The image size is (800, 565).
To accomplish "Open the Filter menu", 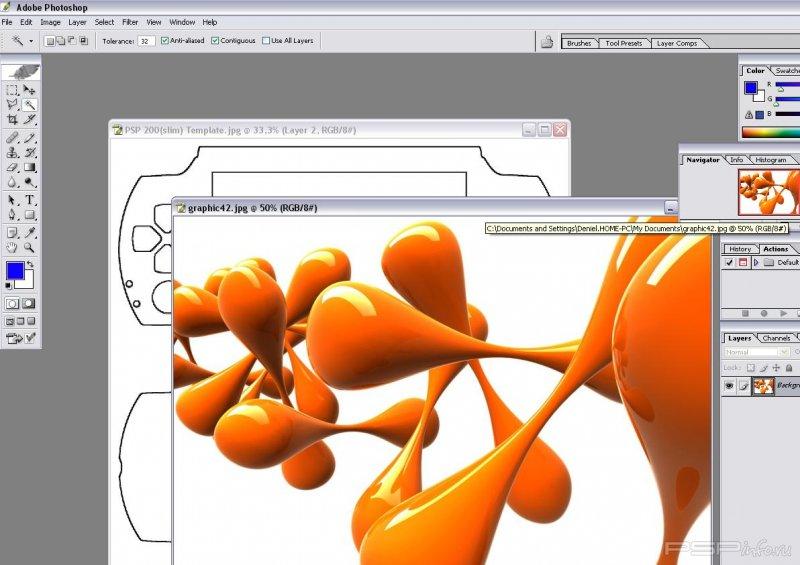I will click(x=130, y=21).
